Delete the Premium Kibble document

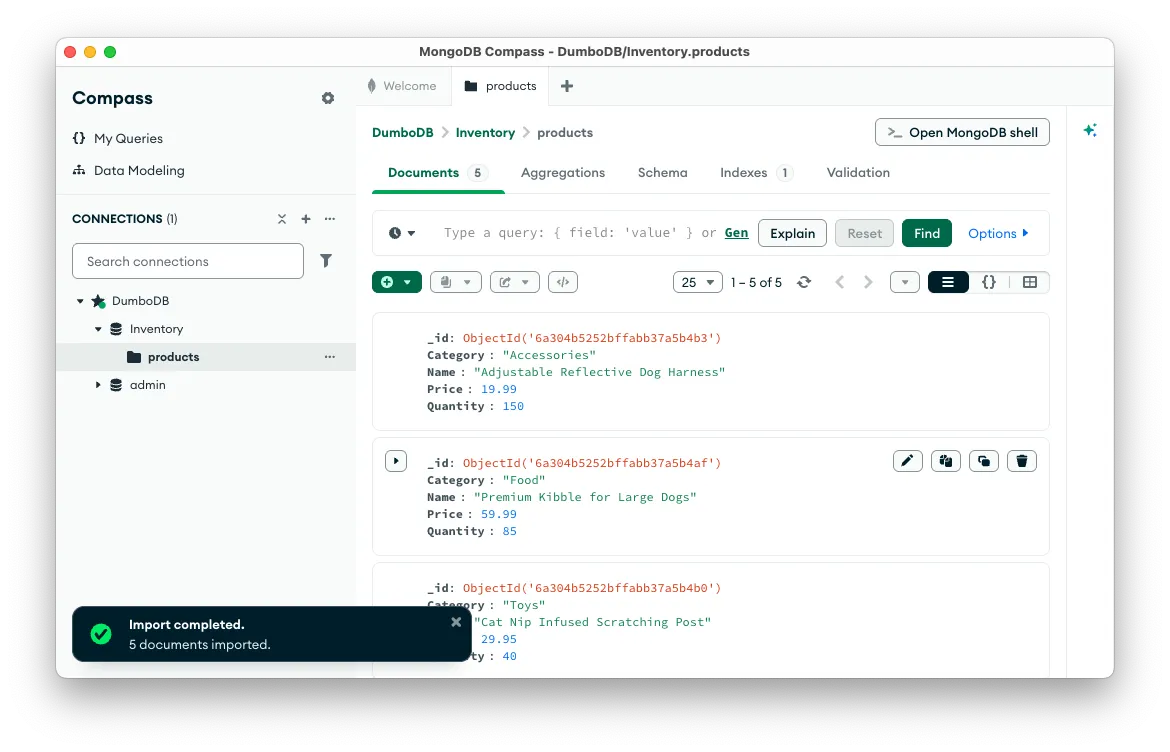1022,462
